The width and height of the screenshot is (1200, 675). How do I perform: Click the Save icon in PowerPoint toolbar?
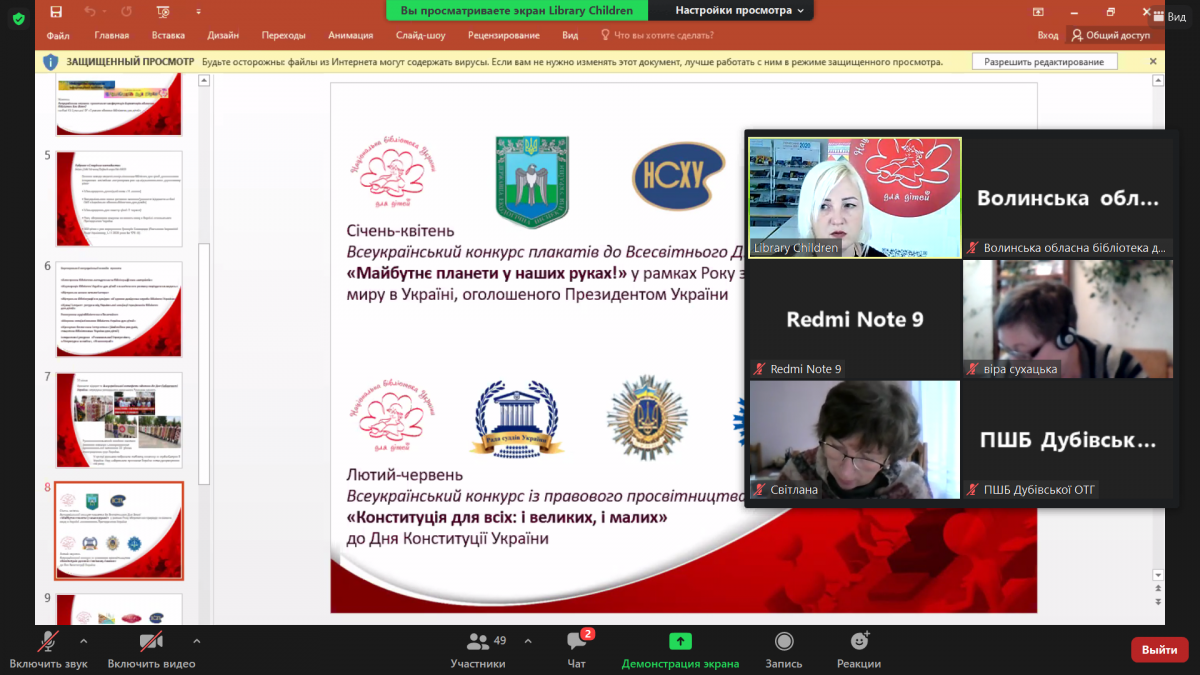click(x=56, y=12)
